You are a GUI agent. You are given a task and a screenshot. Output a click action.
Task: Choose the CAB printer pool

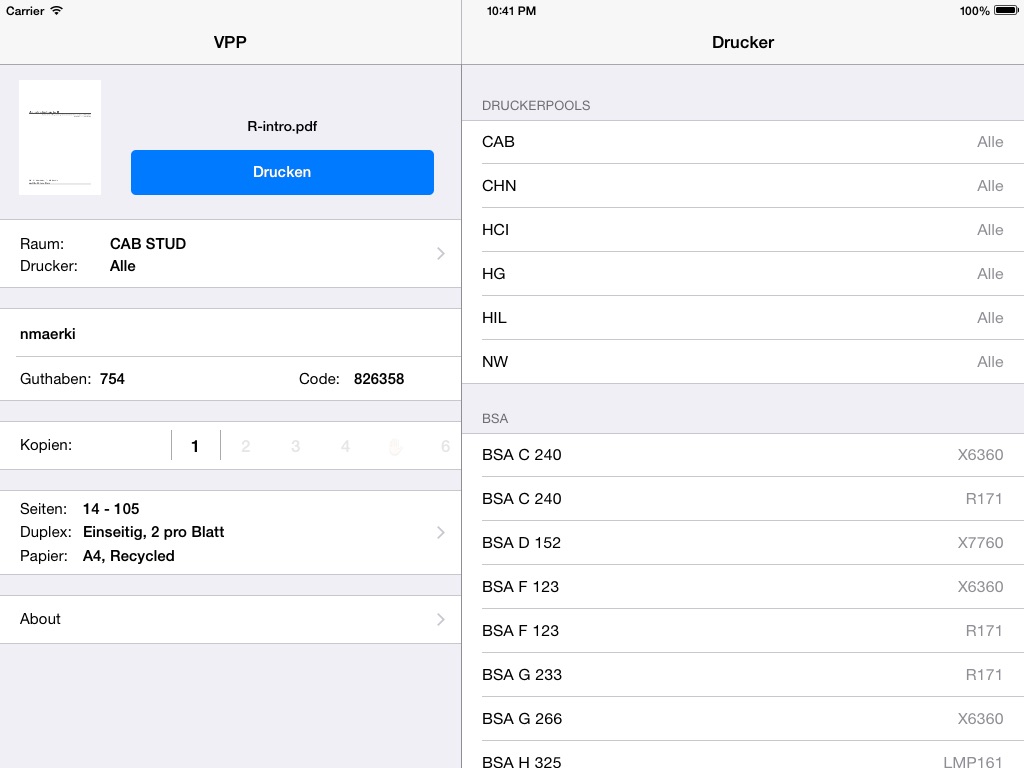click(743, 142)
